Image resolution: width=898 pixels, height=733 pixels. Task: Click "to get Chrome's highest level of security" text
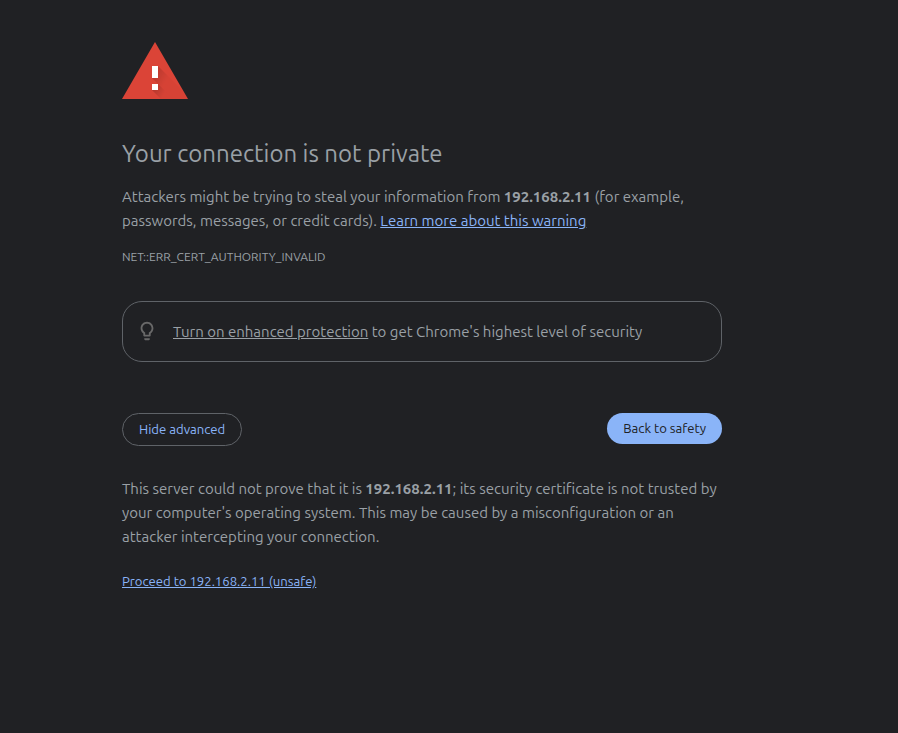click(507, 332)
